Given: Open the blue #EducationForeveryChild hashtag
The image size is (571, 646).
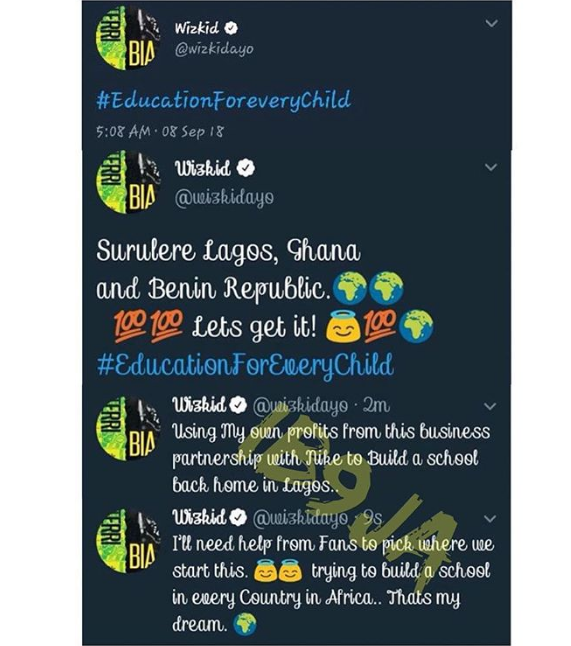Looking at the screenshot, I should [223, 101].
